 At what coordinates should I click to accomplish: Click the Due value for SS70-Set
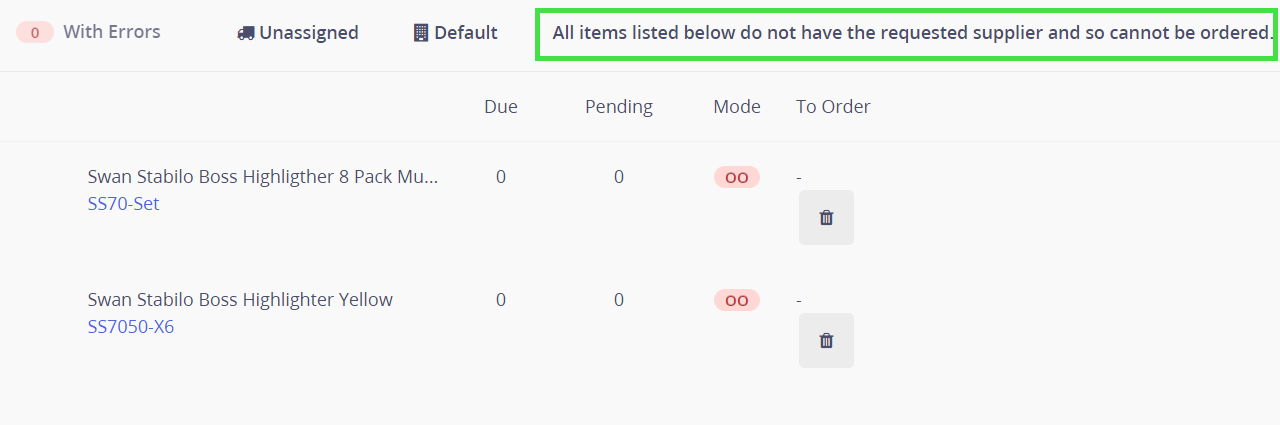pyautogui.click(x=501, y=177)
